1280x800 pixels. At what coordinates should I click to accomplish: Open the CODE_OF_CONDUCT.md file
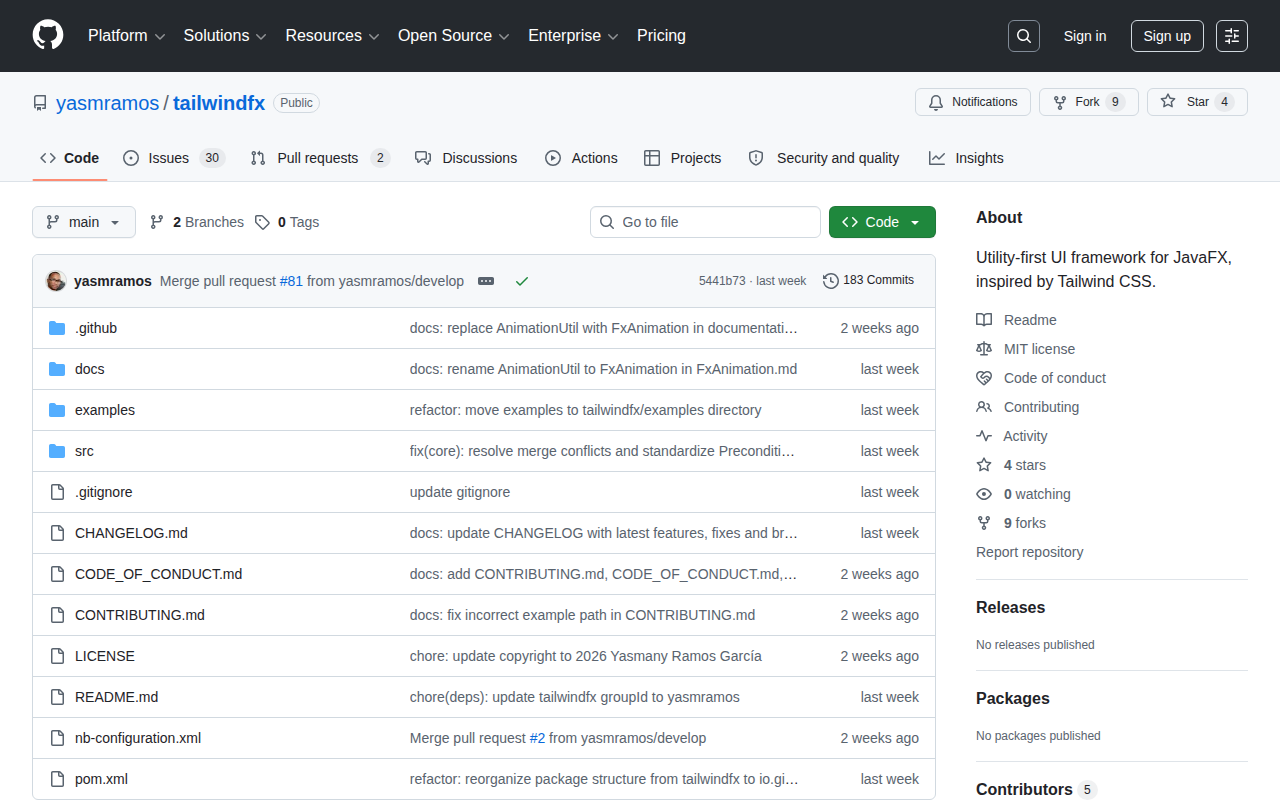[x=158, y=574]
